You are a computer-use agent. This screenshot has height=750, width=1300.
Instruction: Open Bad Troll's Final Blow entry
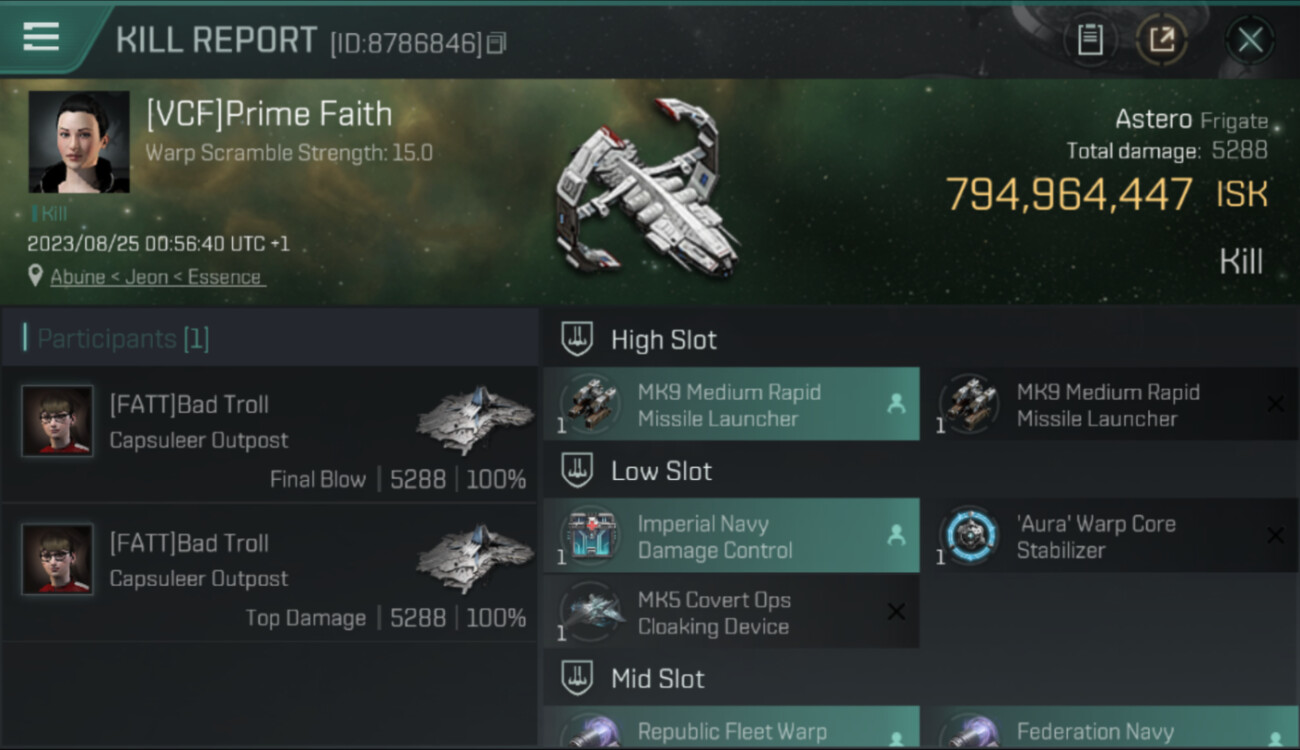point(269,433)
